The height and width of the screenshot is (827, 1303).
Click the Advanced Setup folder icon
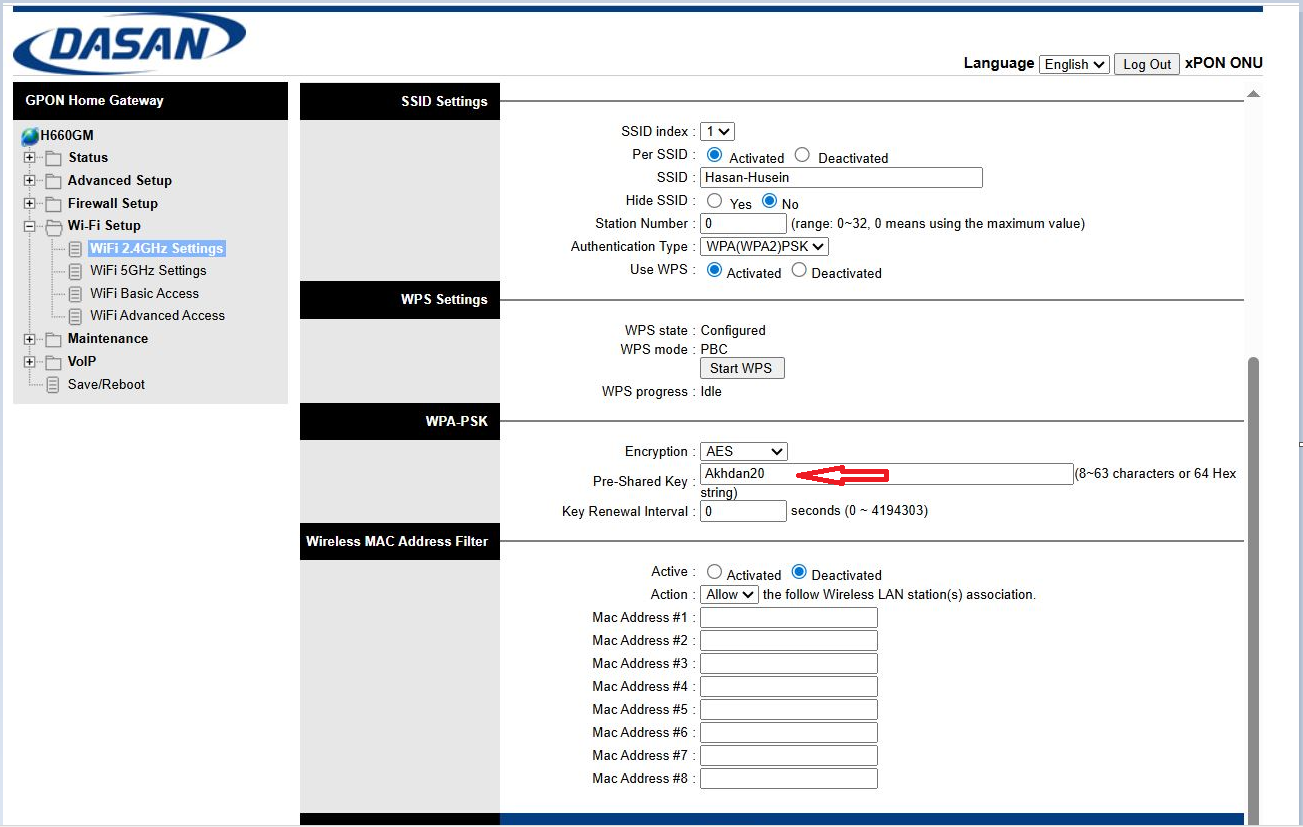(53, 180)
